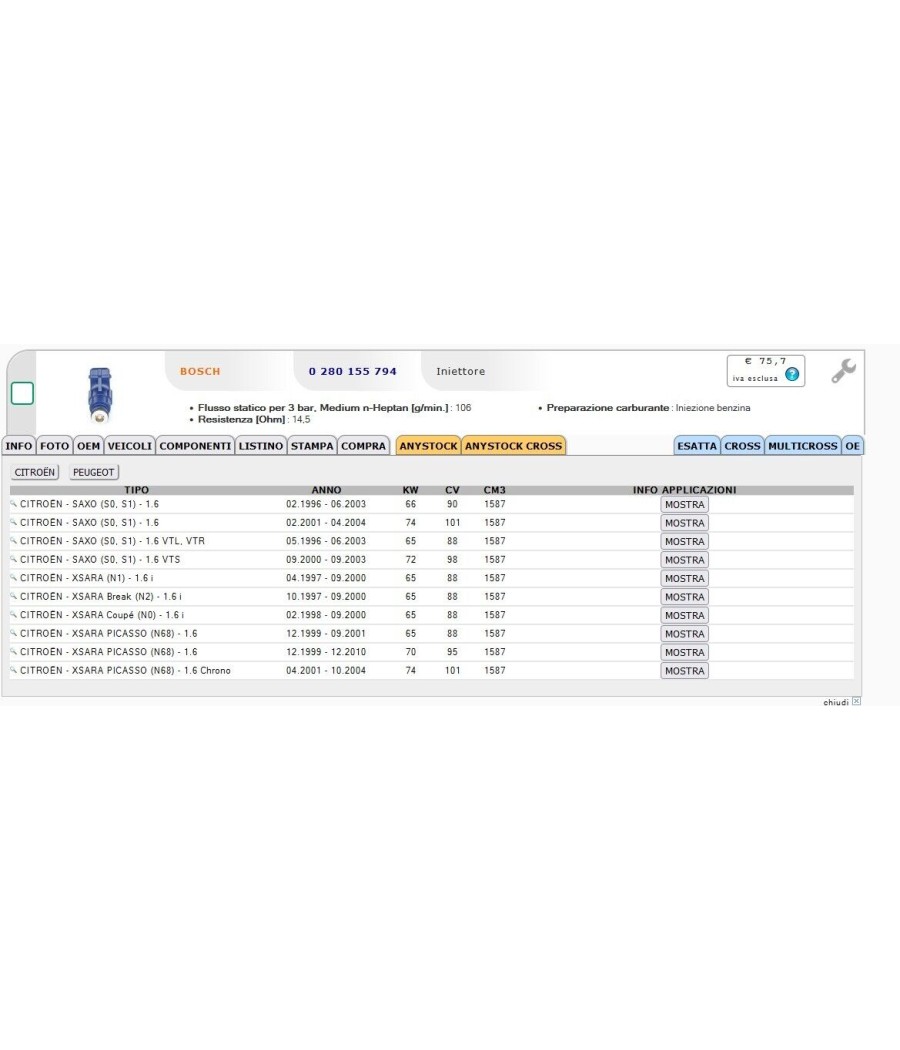Go to the VEICOLI tab
The height and width of the screenshot is (1050, 900).
(130, 446)
